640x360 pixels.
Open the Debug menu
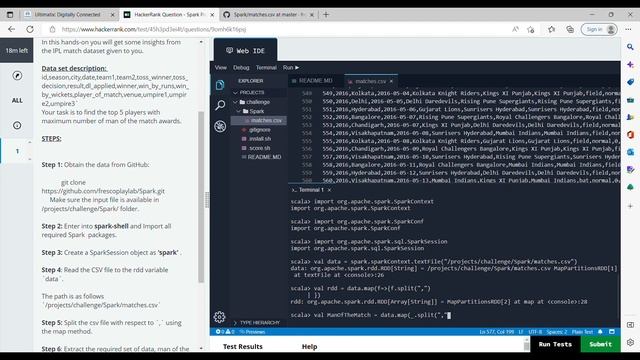pyautogui.click(x=241, y=67)
